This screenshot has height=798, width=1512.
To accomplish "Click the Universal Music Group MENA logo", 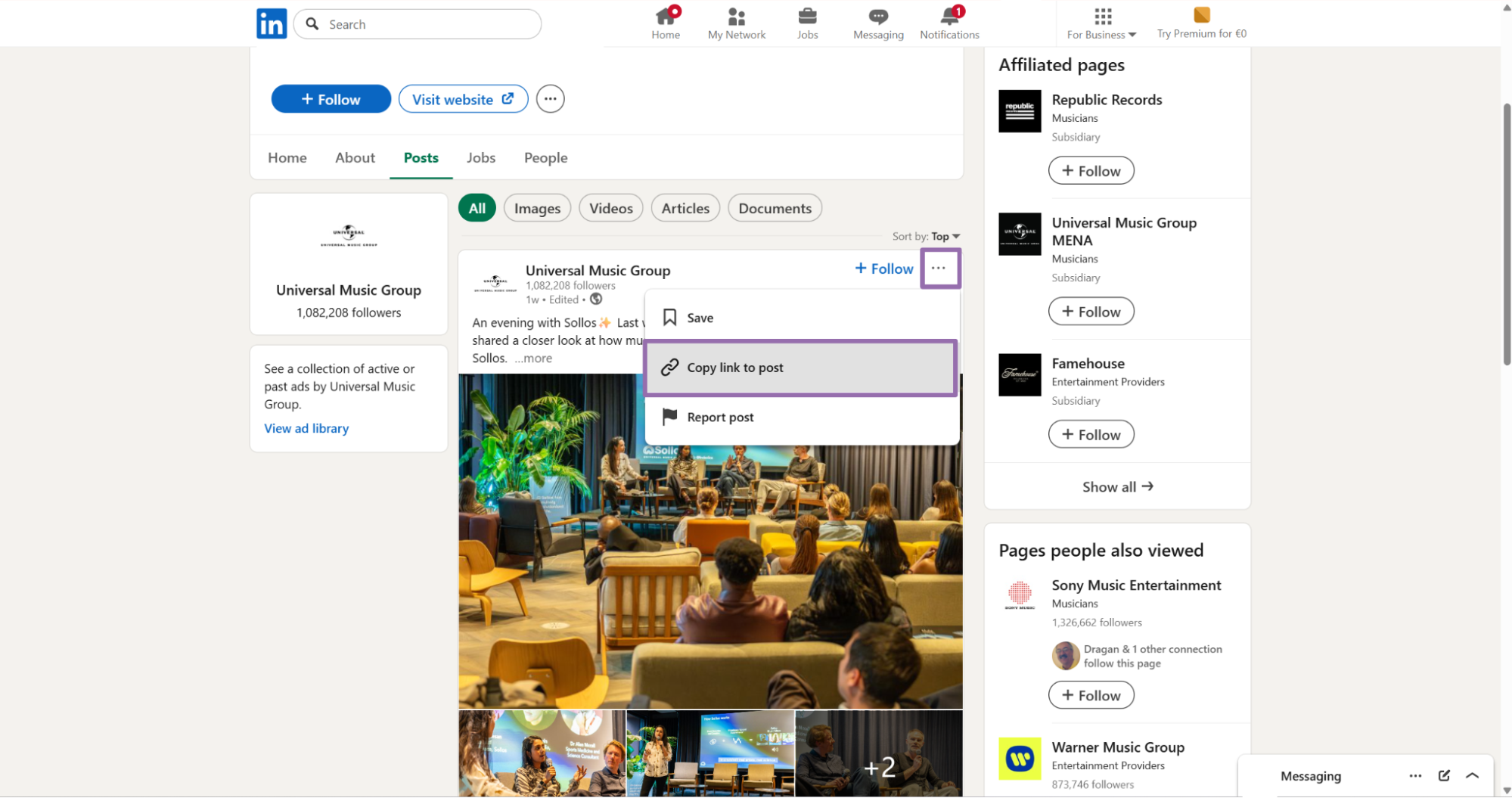I will point(1020,234).
